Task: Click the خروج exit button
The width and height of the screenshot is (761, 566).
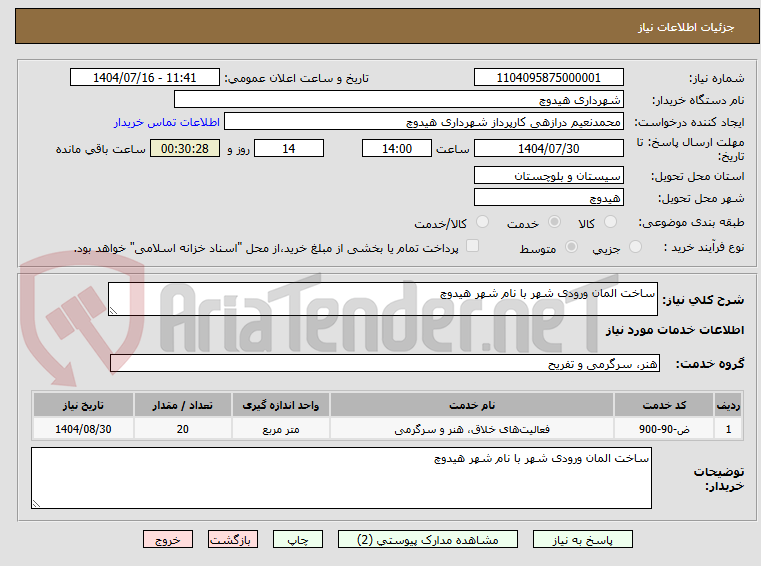Action: (x=167, y=539)
